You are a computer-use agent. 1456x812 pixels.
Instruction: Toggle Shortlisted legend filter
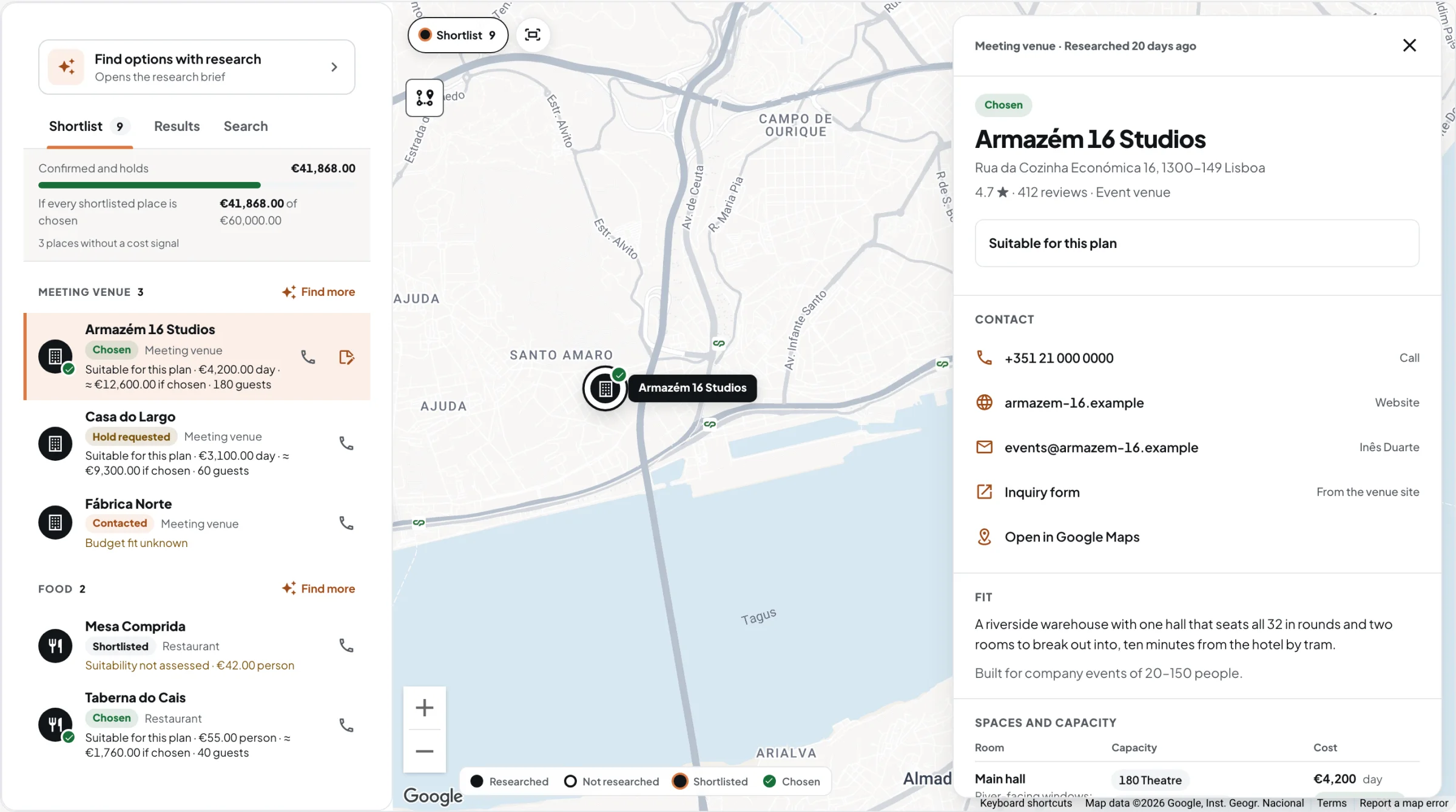(x=710, y=781)
